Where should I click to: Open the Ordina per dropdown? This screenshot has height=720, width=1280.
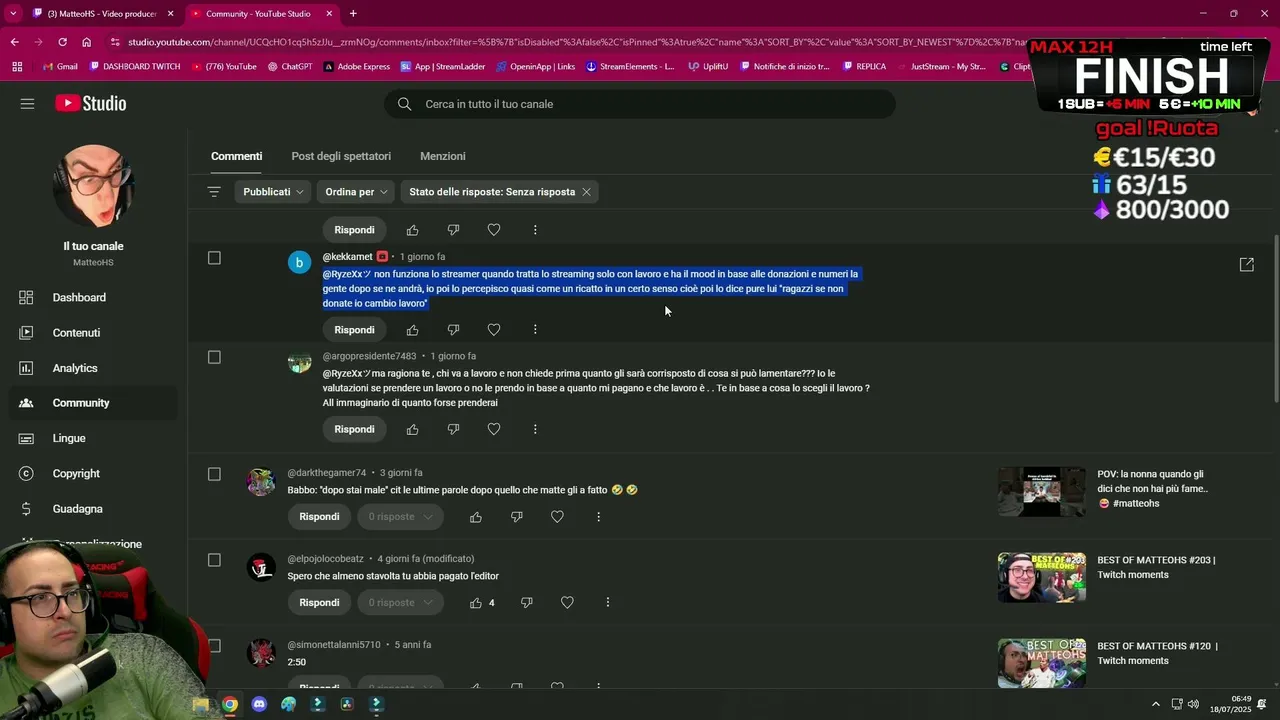coord(356,192)
